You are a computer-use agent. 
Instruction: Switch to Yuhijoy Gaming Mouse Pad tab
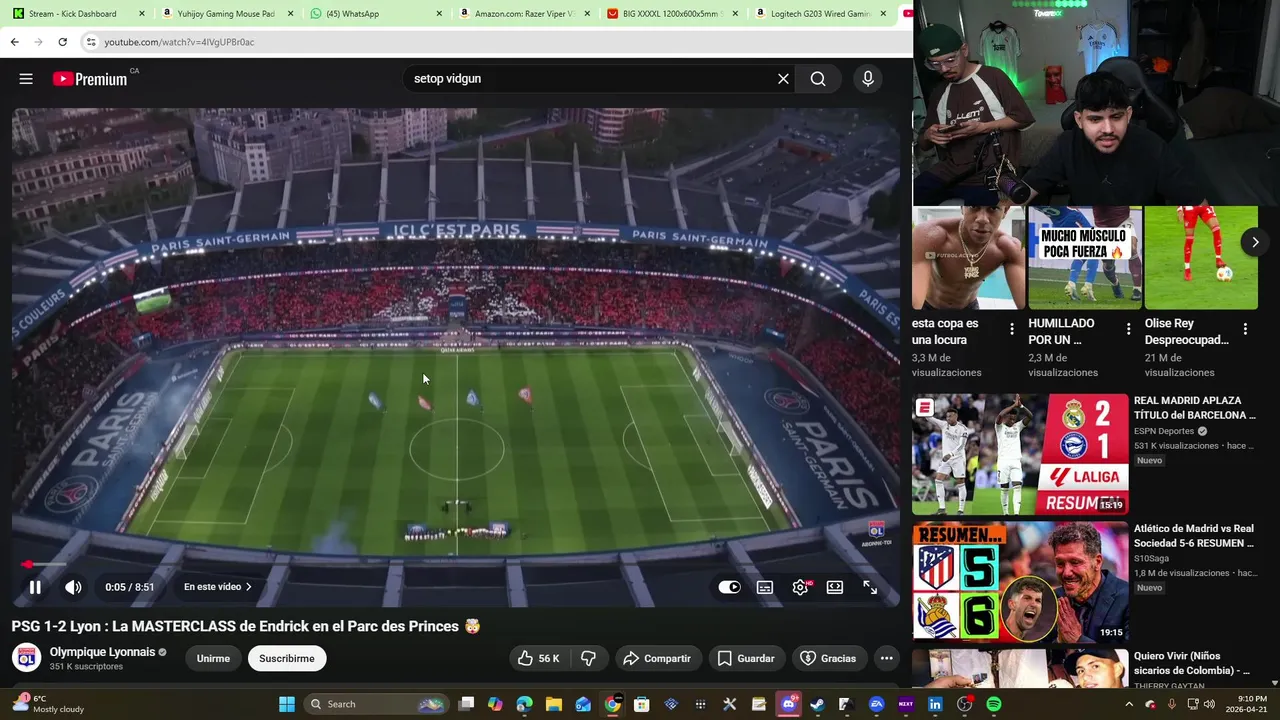[x=225, y=14]
